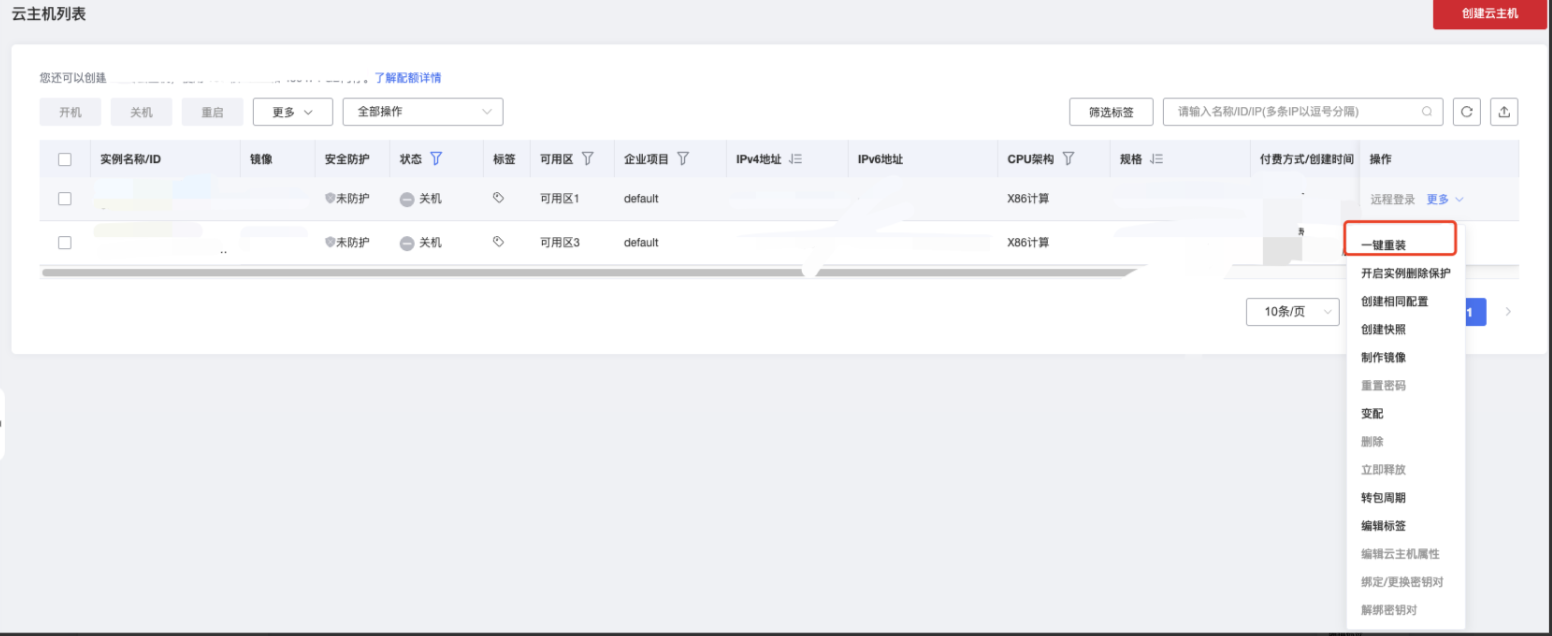Click 解绑密钥对 menu item
The image size is (1552, 636).
click(x=1390, y=609)
